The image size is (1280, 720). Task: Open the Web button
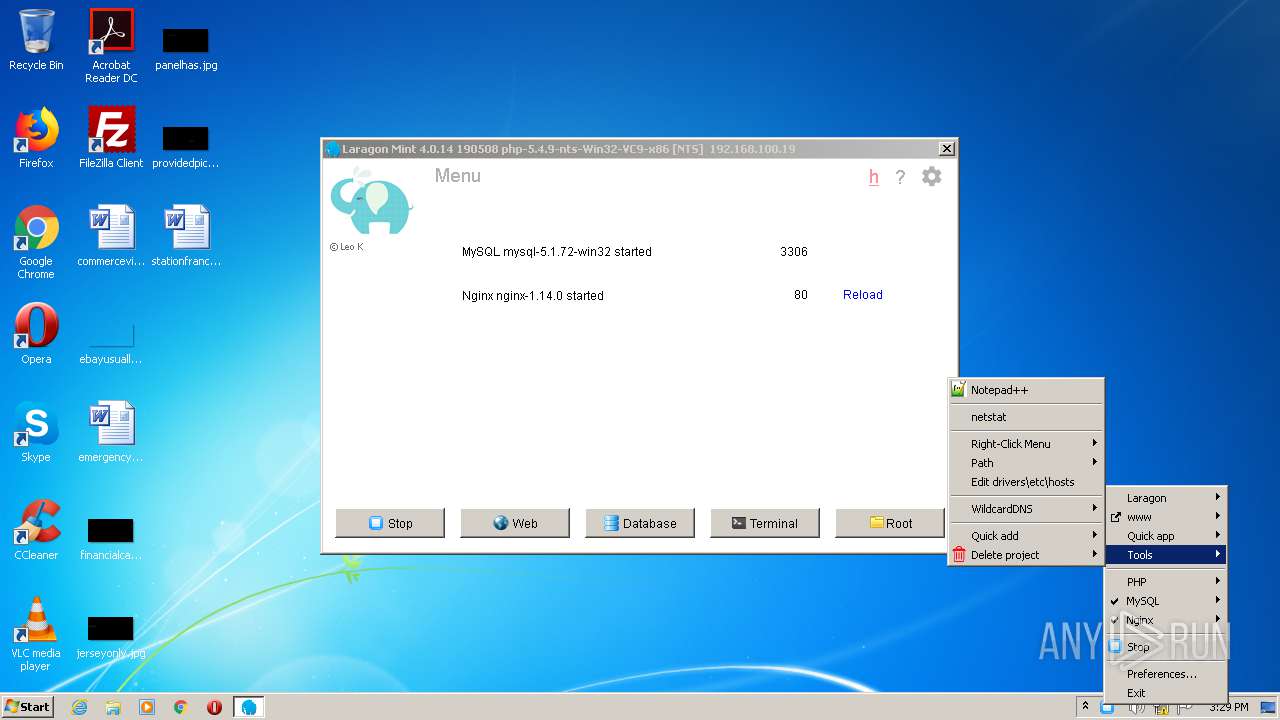[x=515, y=523]
